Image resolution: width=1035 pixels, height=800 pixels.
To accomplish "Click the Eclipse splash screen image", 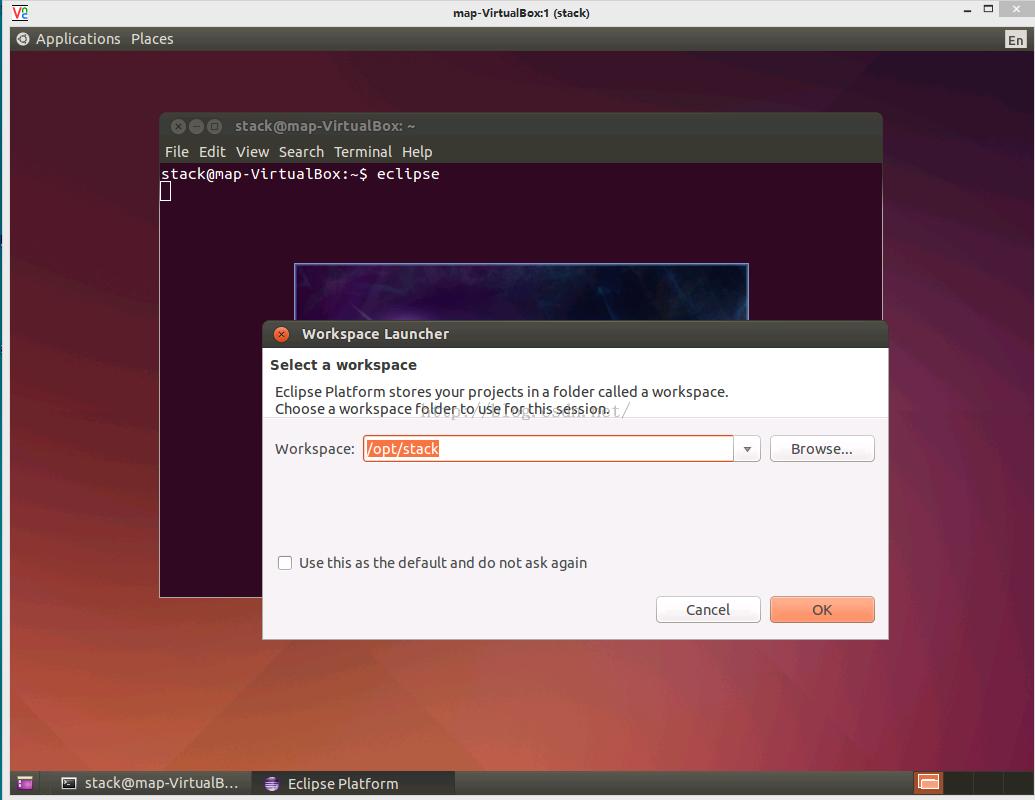I will coord(521,292).
